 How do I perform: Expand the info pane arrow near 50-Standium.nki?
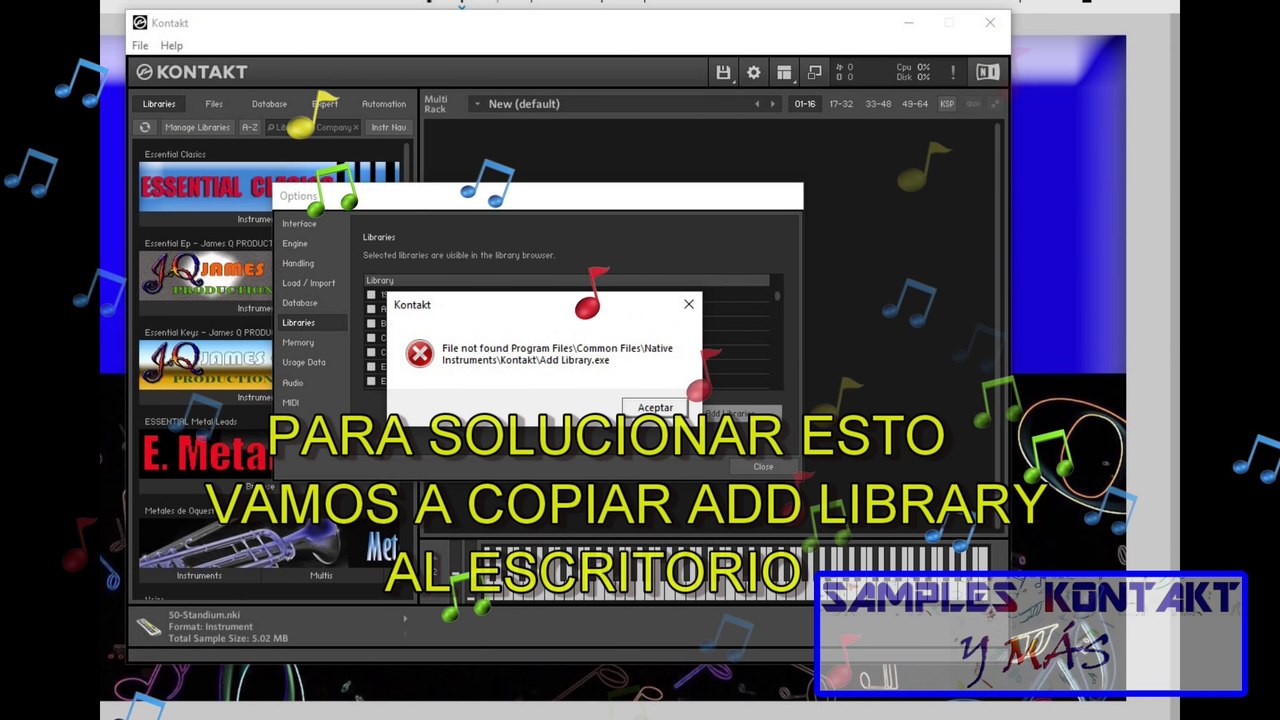coord(405,618)
